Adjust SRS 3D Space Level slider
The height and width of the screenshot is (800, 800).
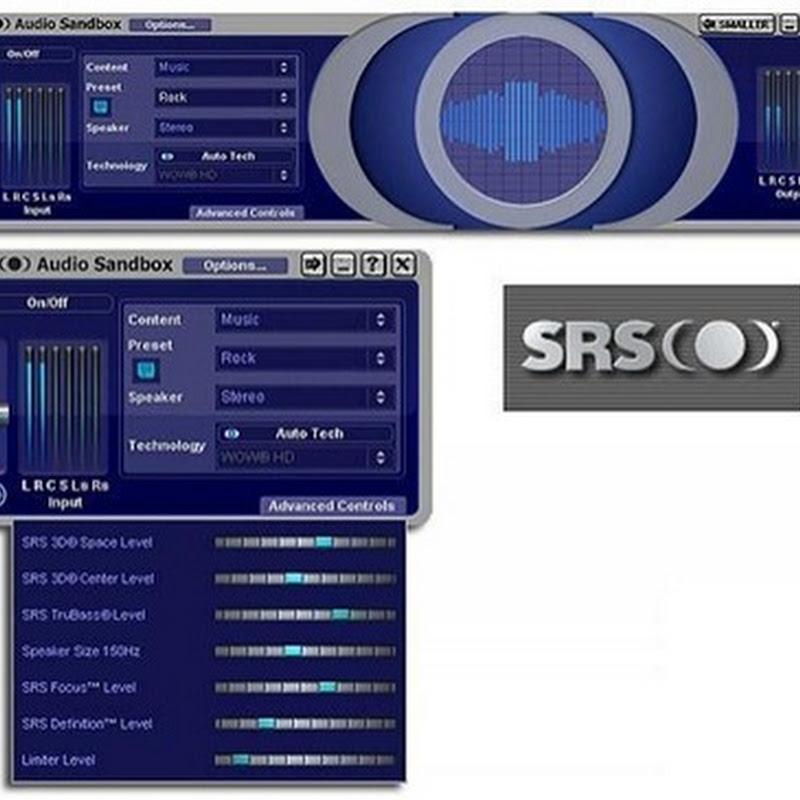(305, 542)
